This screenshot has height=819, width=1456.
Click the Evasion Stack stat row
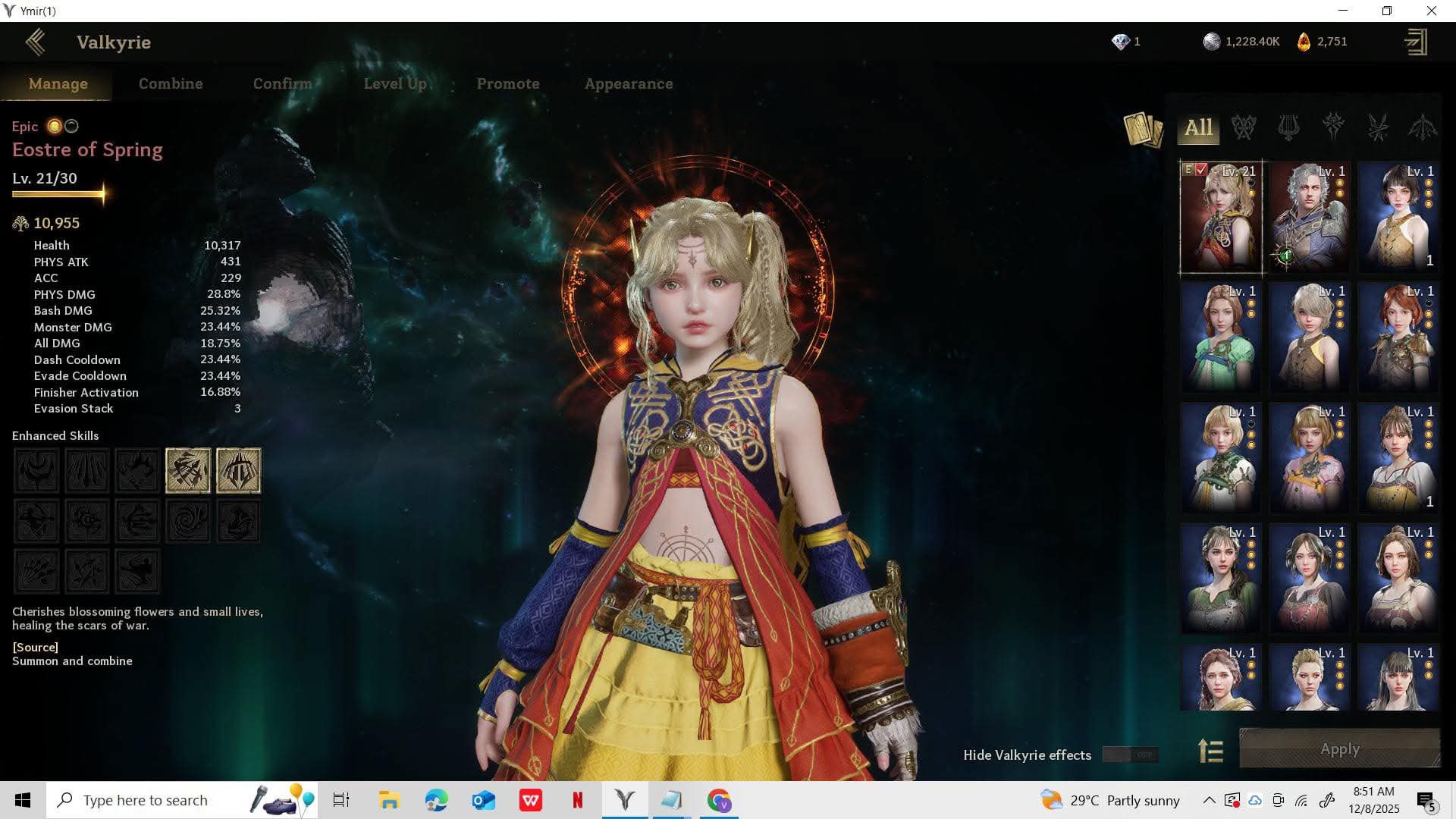(137, 408)
